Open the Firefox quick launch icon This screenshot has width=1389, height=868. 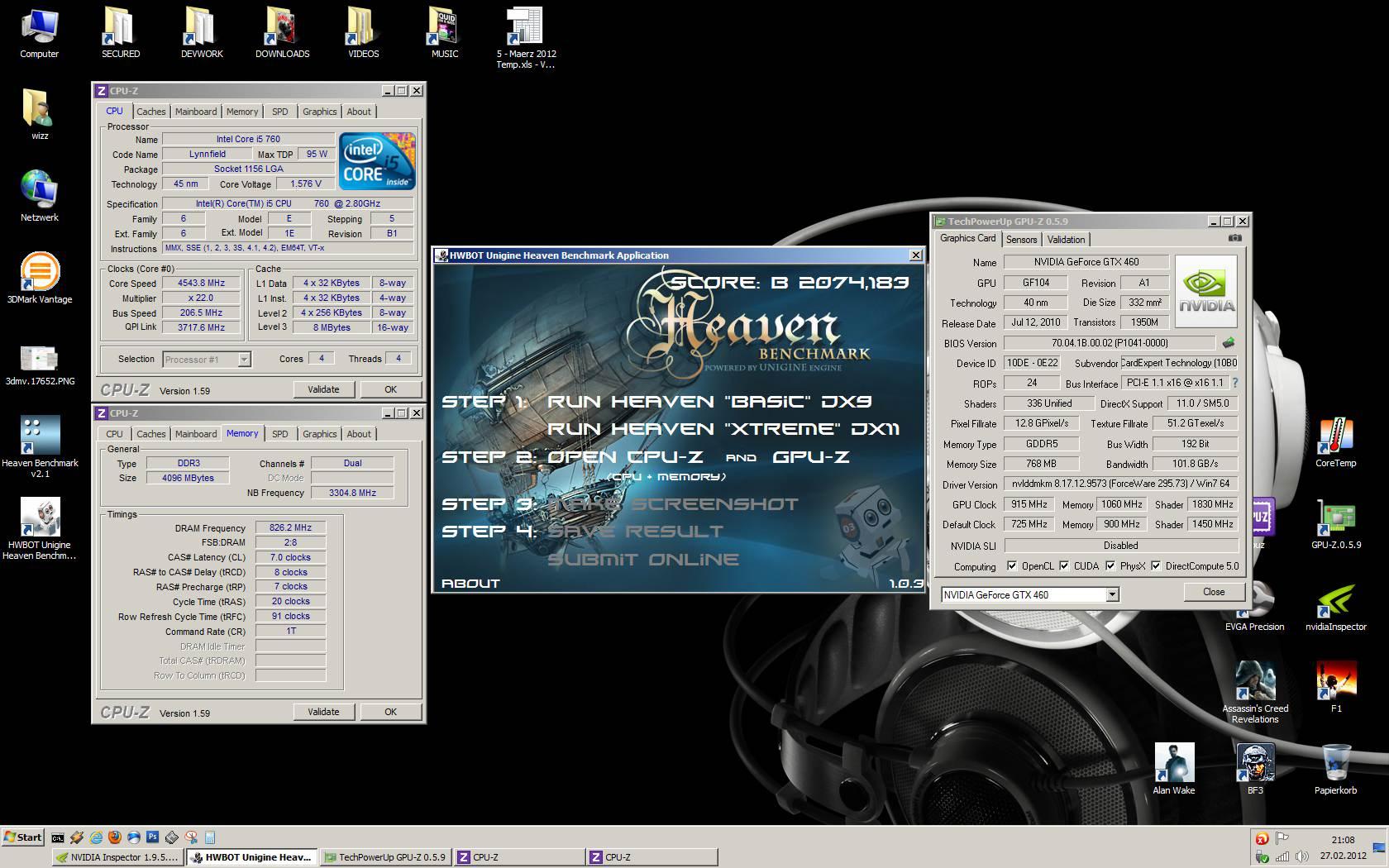pyautogui.click(x=115, y=837)
